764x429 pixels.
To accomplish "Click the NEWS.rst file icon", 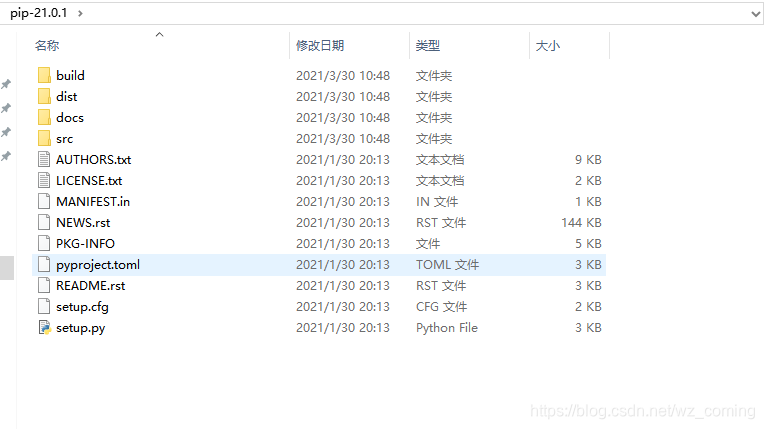I will point(44,222).
